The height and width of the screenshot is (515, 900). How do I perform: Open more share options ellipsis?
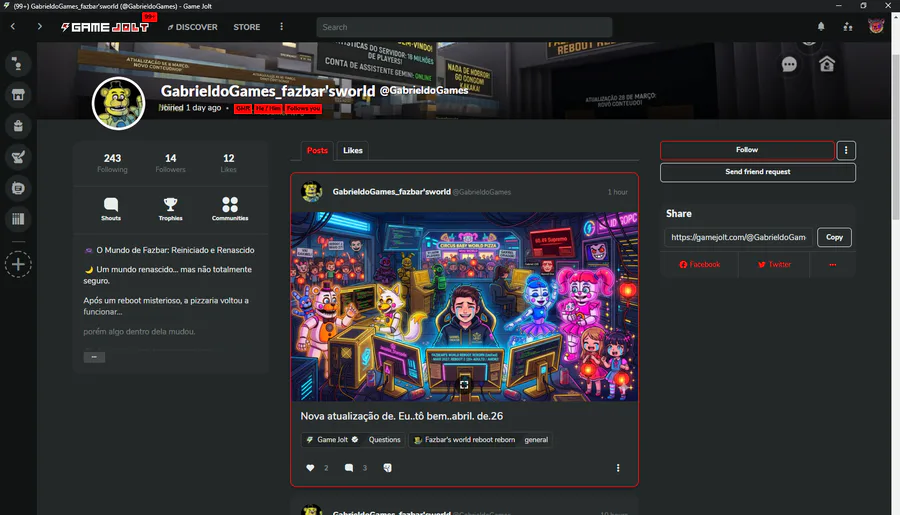tap(832, 265)
